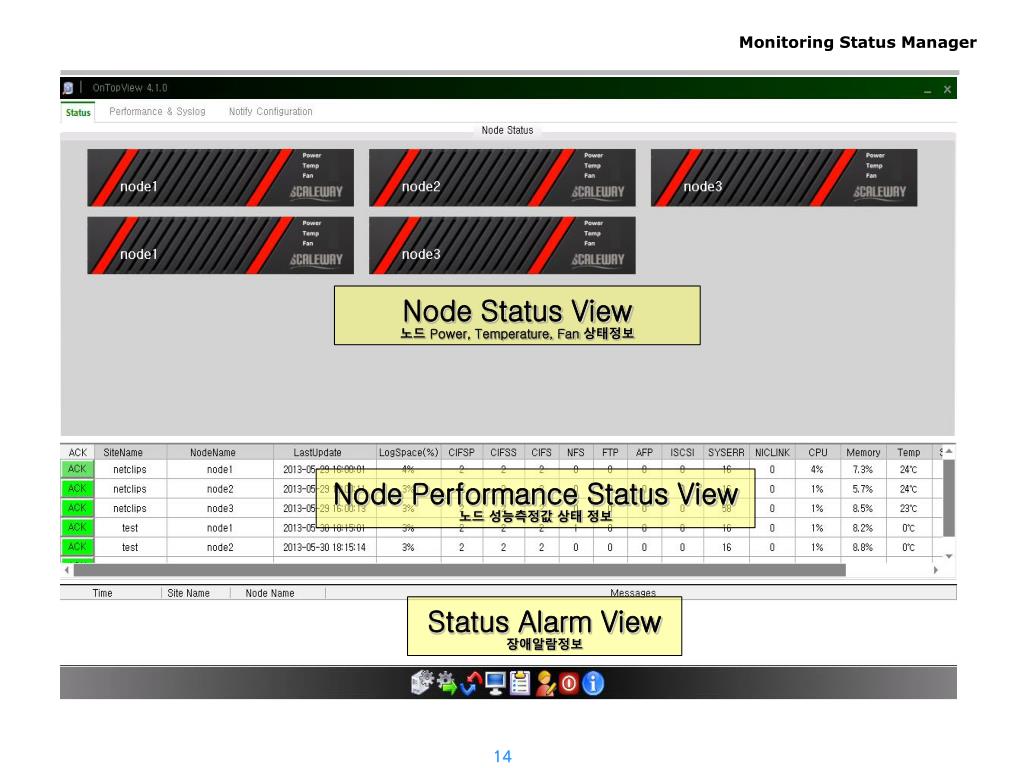The width and height of the screenshot is (1024, 768).
Task: Select the SYSERR 16 cell in test node2 row
Action: [x=726, y=547]
